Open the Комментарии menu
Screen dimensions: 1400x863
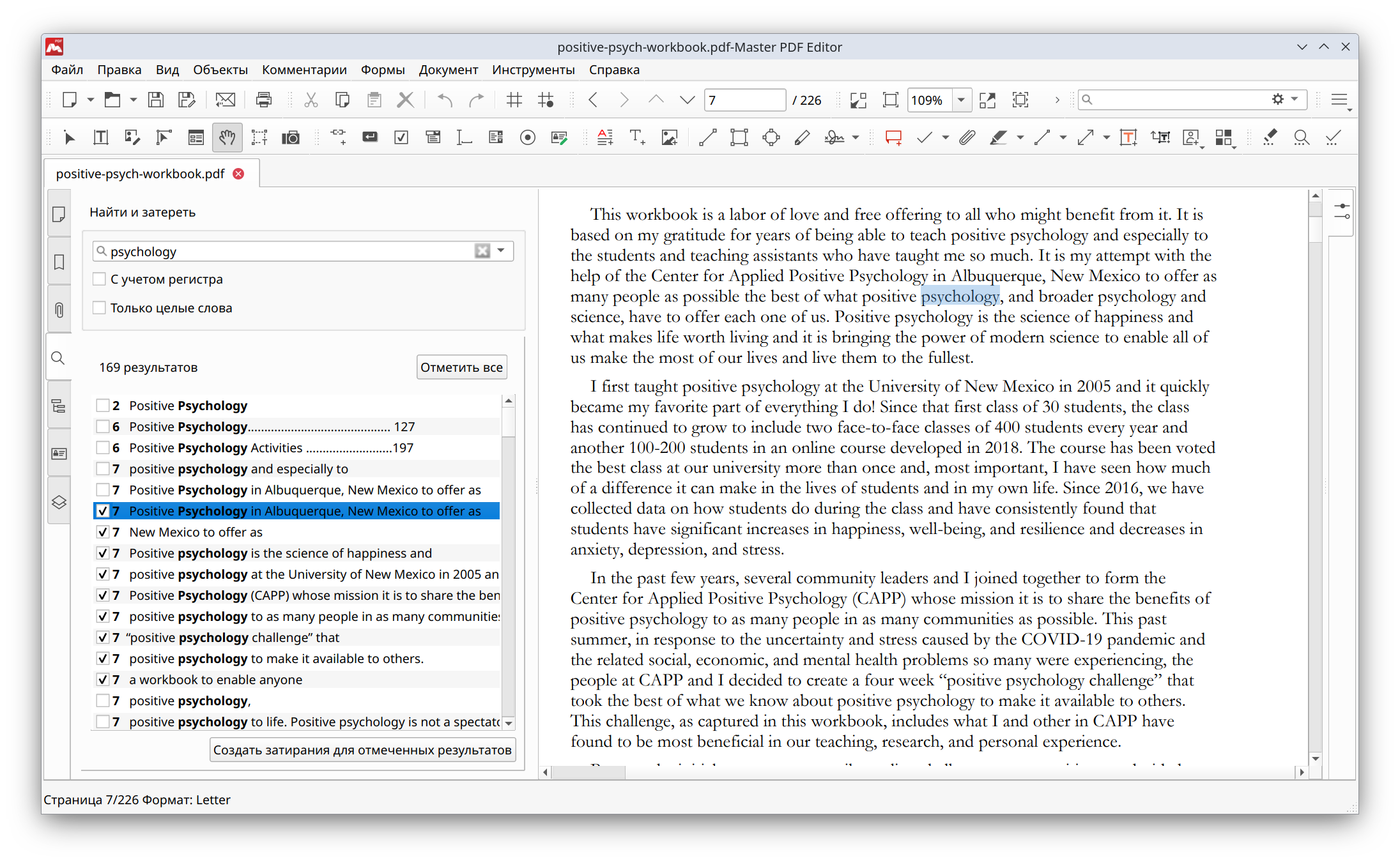(304, 70)
